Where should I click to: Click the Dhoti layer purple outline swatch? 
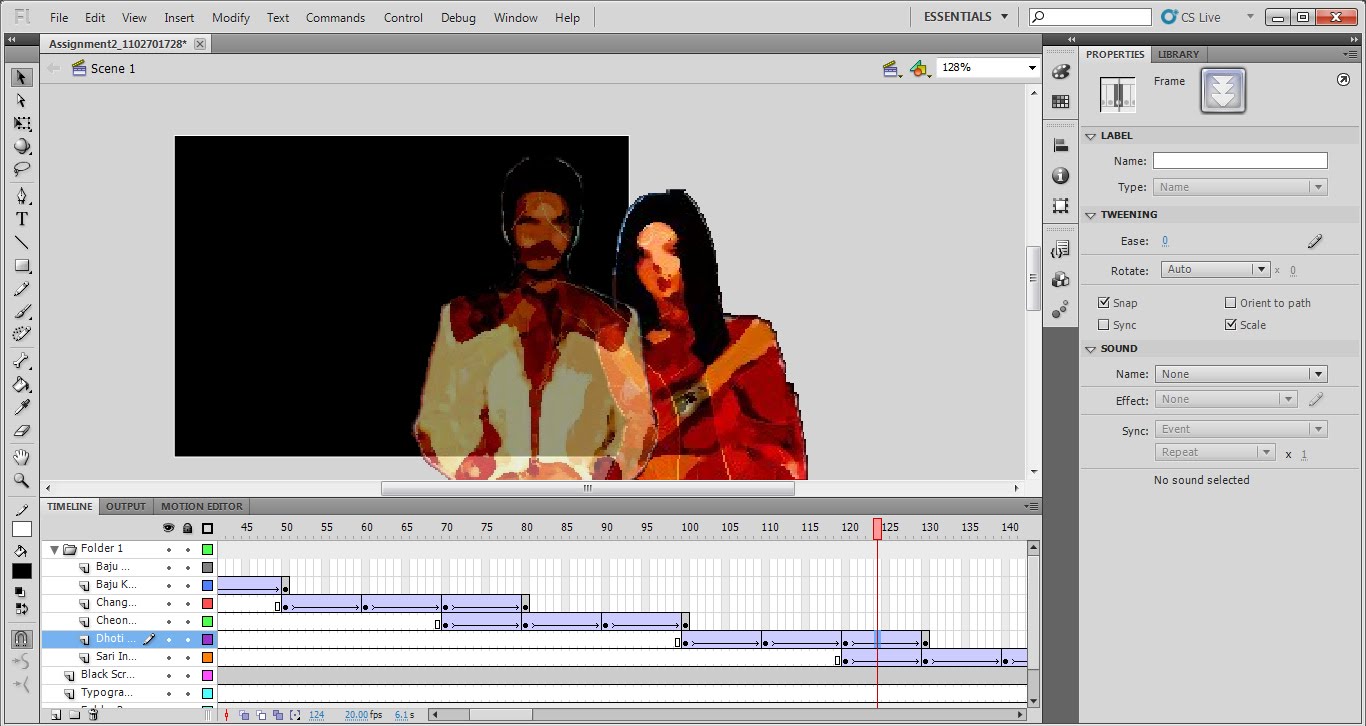pyautogui.click(x=207, y=639)
